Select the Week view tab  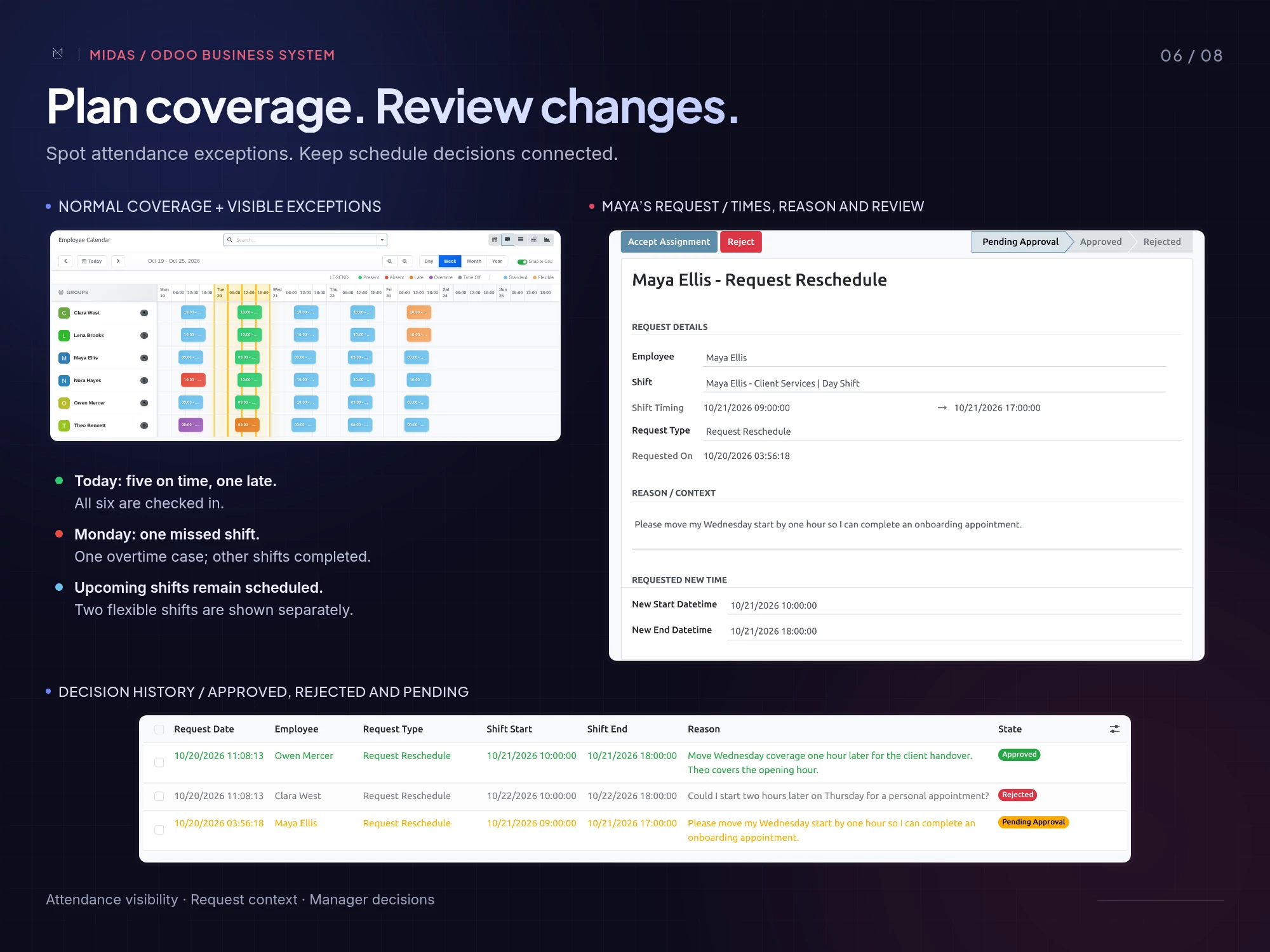(450, 261)
